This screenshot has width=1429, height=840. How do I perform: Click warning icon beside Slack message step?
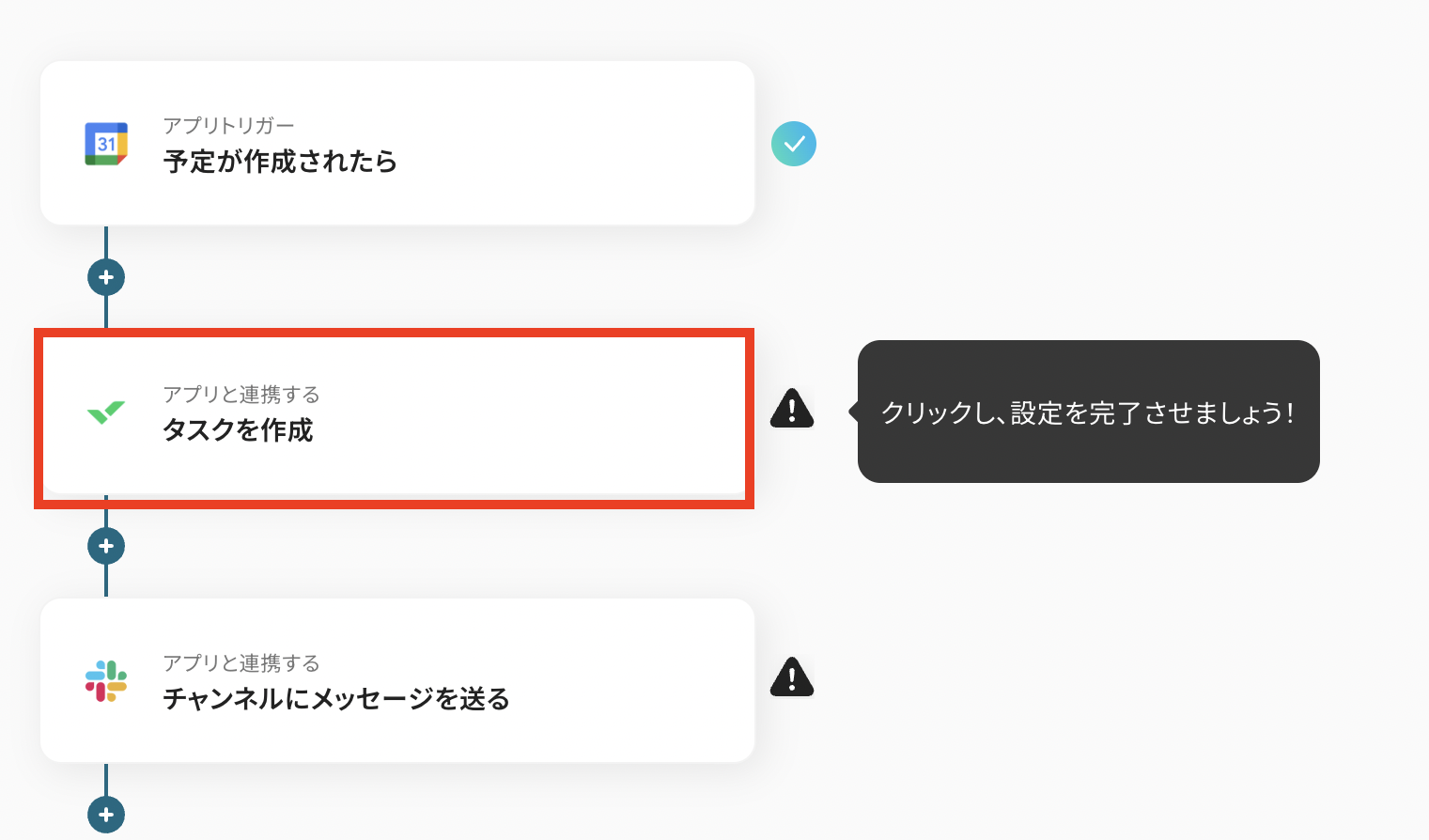[792, 677]
